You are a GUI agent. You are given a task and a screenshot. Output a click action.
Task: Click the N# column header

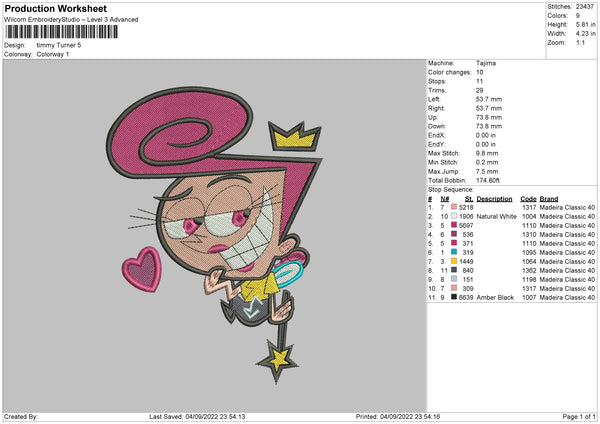click(445, 199)
